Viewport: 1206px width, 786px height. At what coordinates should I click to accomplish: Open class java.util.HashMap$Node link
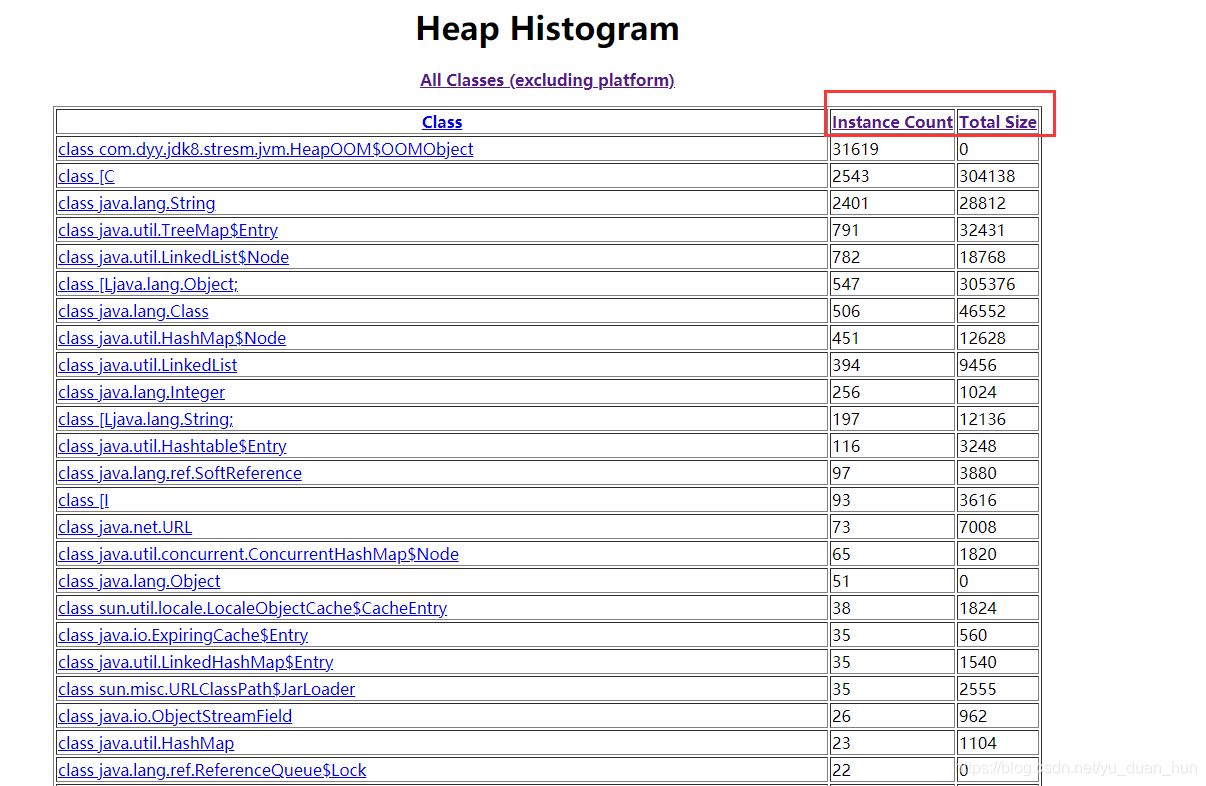click(172, 338)
